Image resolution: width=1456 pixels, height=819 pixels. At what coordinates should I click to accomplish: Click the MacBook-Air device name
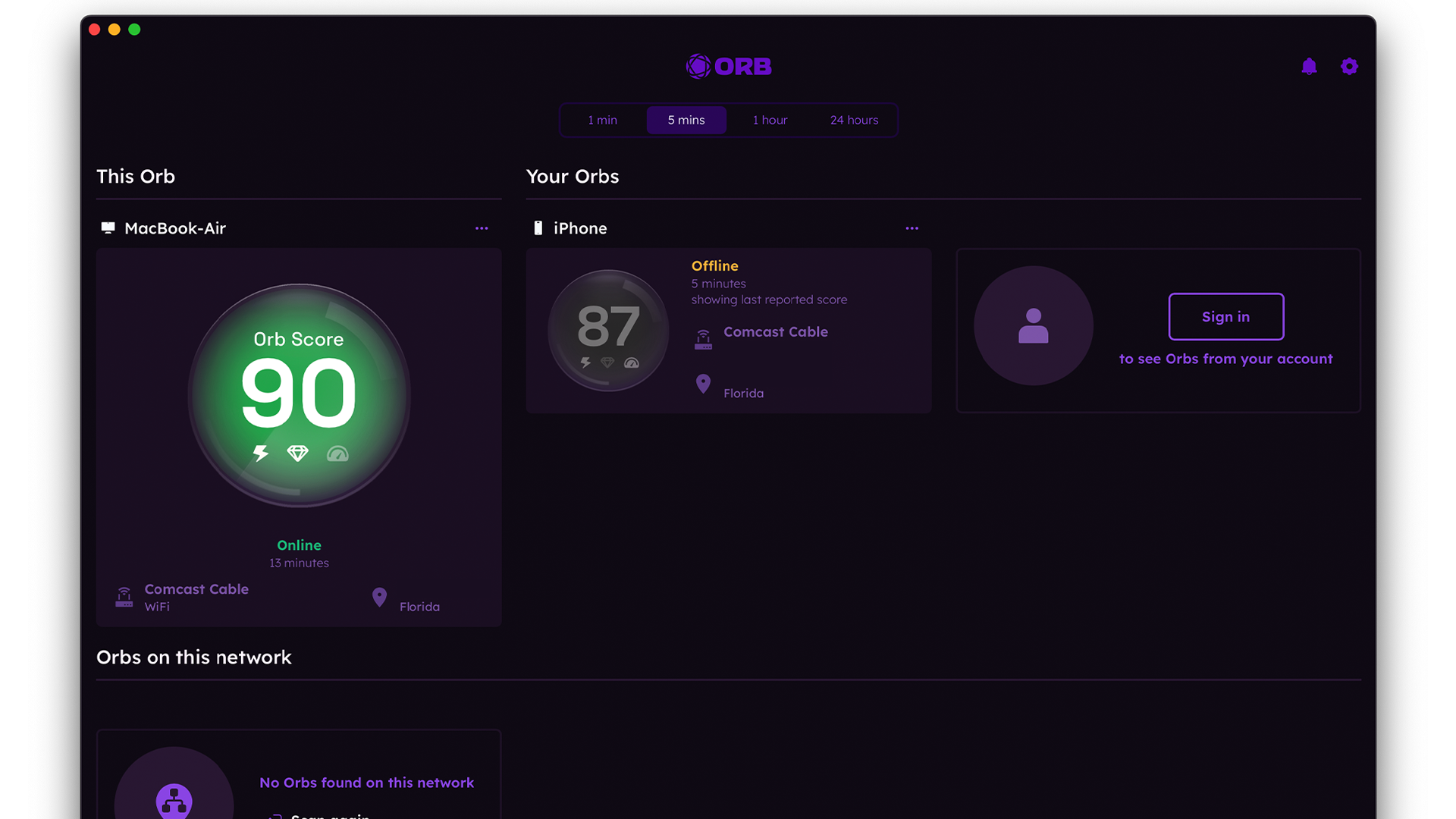click(175, 228)
